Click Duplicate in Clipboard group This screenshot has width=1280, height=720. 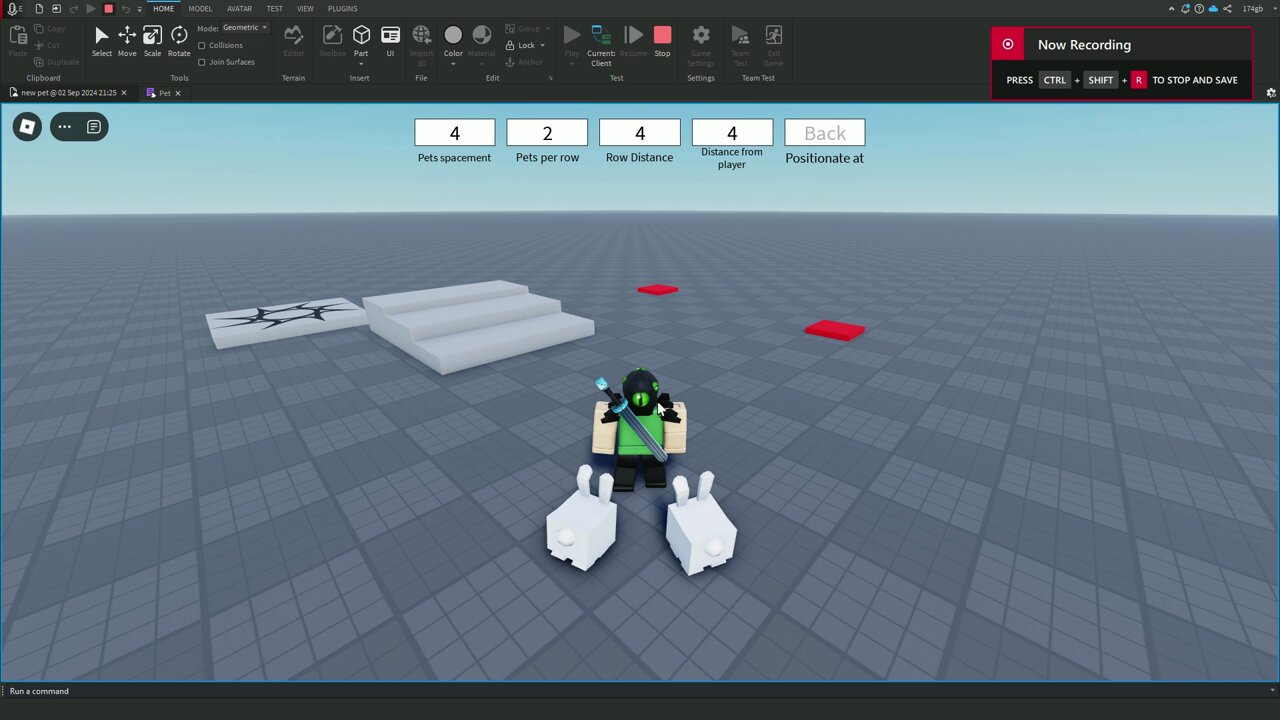[56, 62]
